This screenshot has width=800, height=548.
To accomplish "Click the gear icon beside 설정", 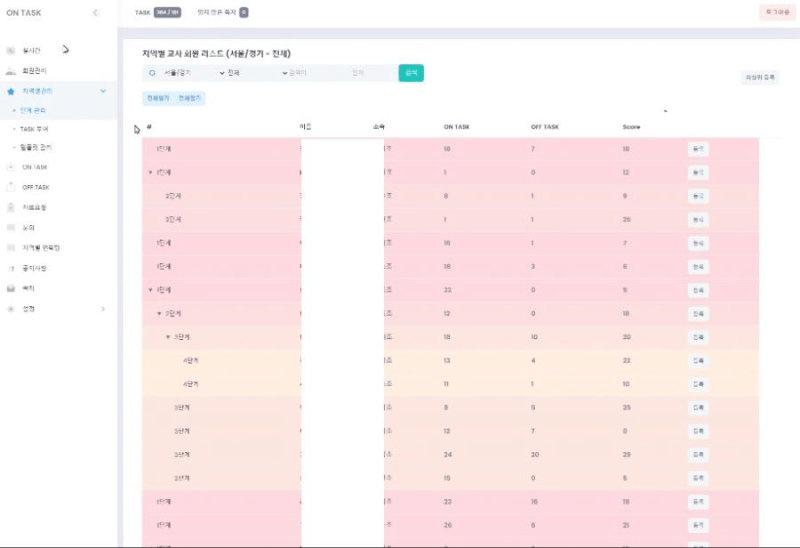I will click(11, 309).
